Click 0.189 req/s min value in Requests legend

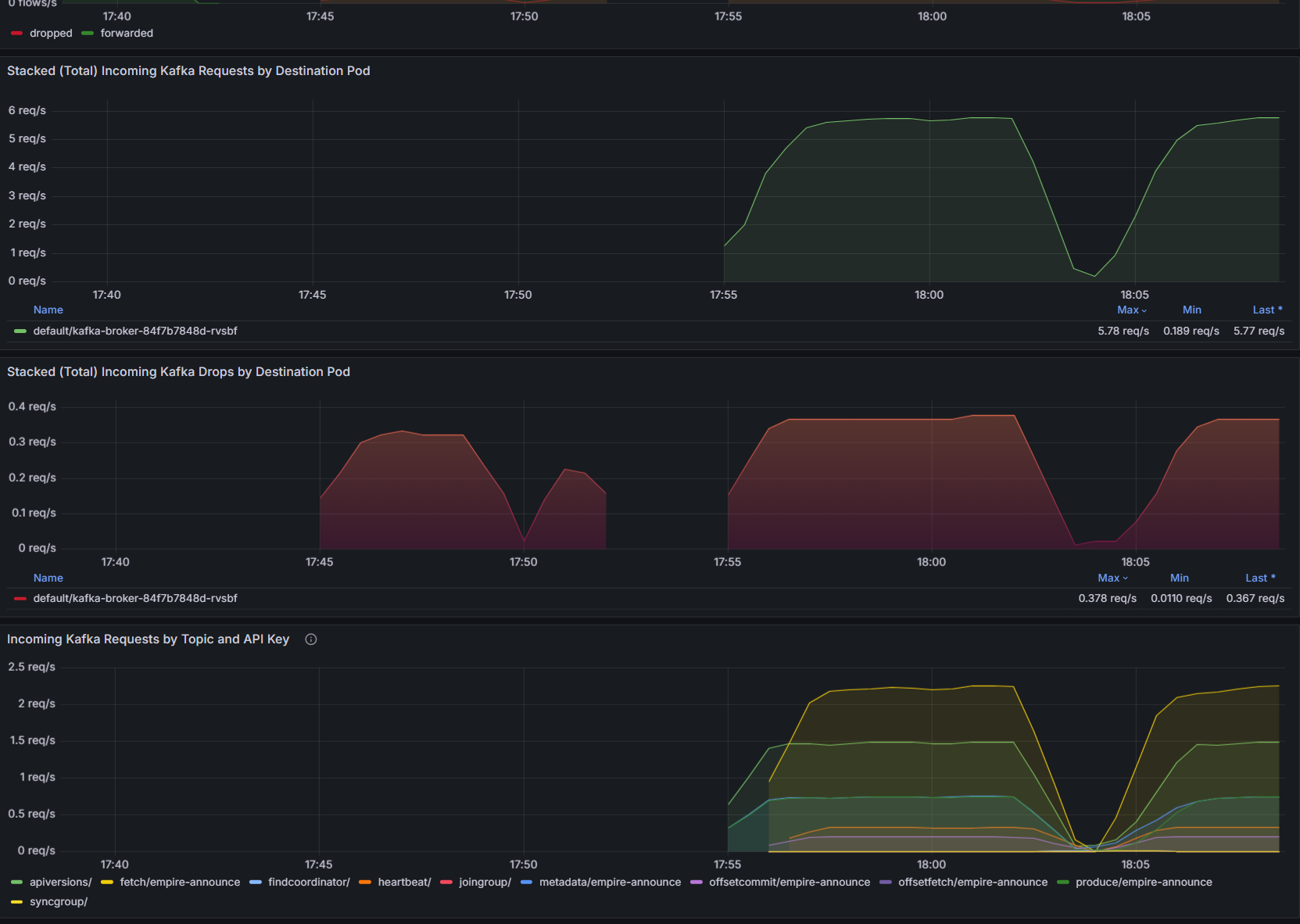1191,331
